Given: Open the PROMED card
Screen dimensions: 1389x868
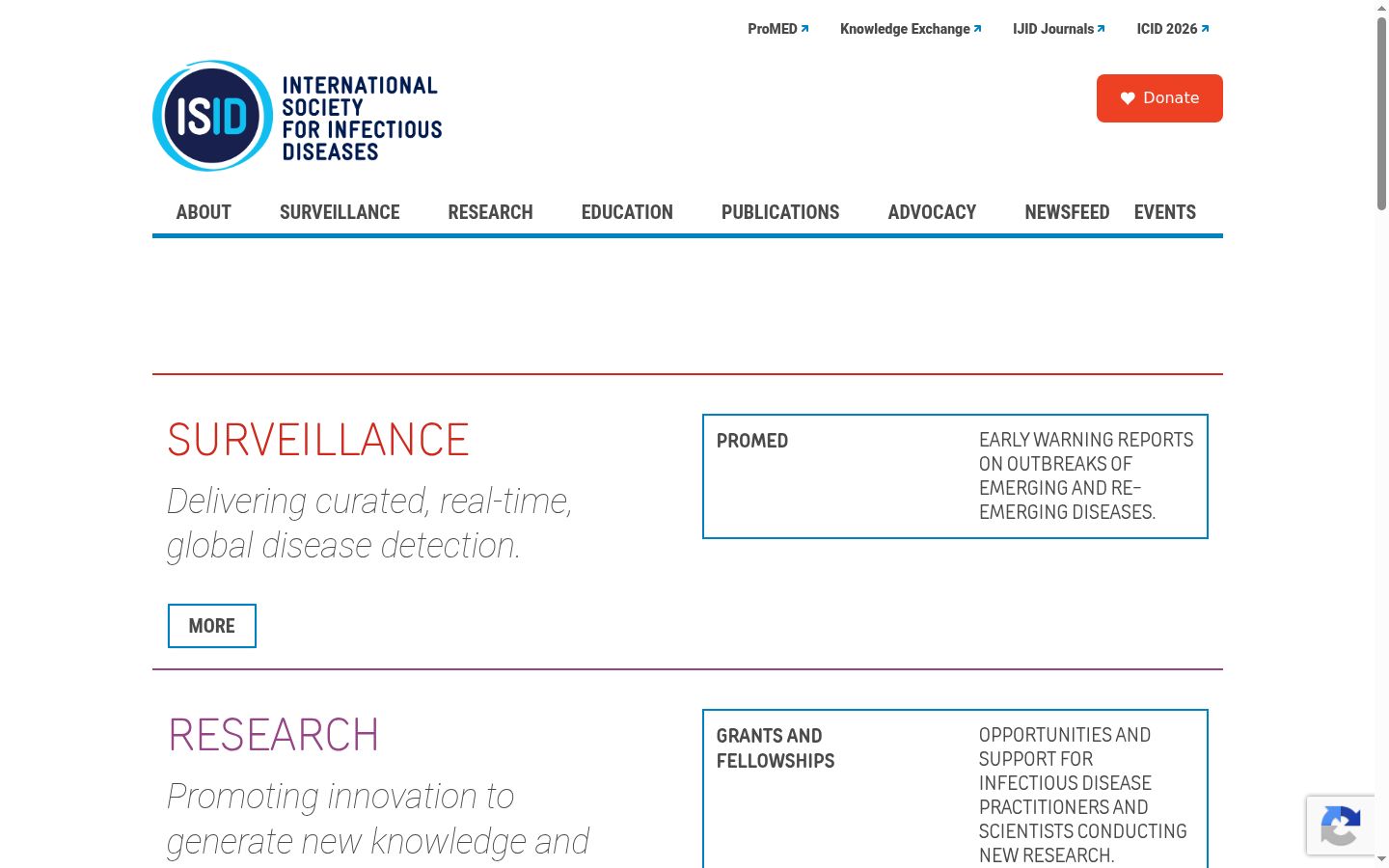Looking at the screenshot, I should pos(955,476).
